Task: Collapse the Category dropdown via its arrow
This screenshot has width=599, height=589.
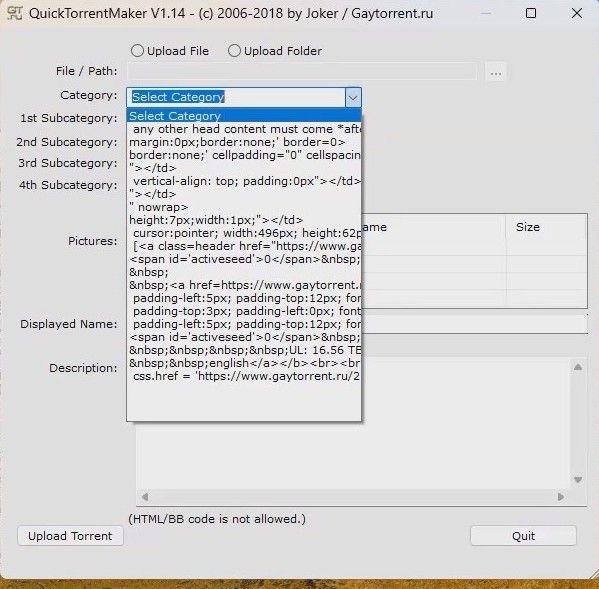Action: click(x=353, y=97)
